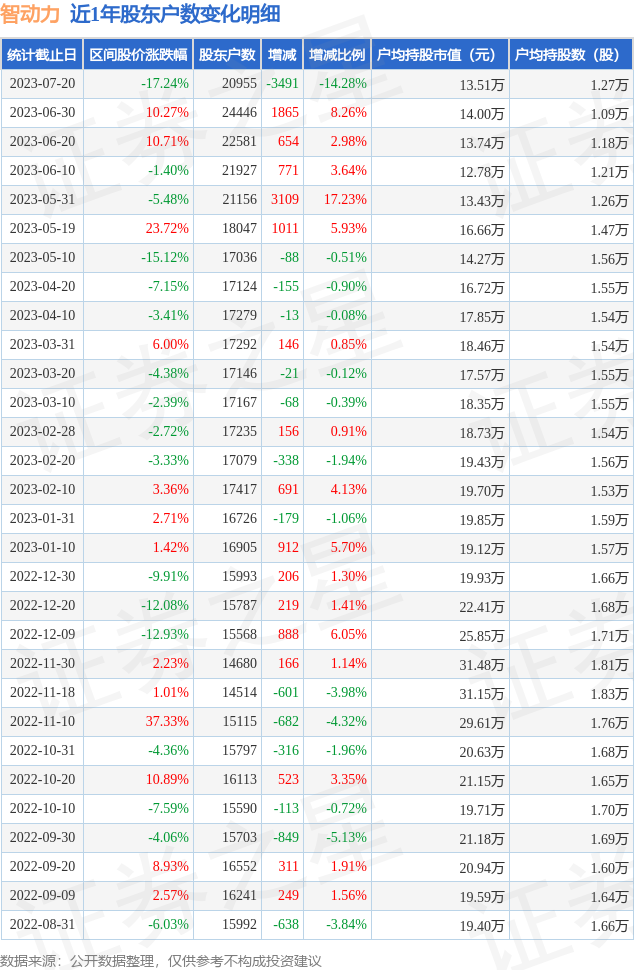Select the value 18.35万
The image size is (634, 970).
coord(481,405)
